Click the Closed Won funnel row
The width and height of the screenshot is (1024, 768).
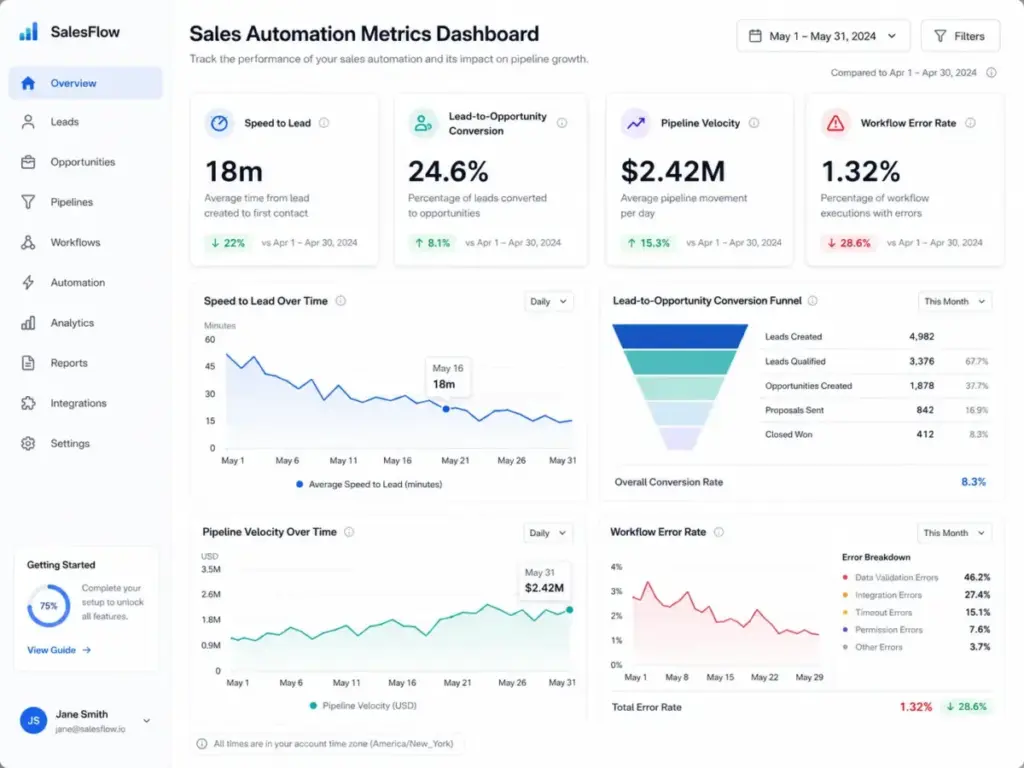tap(876, 434)
